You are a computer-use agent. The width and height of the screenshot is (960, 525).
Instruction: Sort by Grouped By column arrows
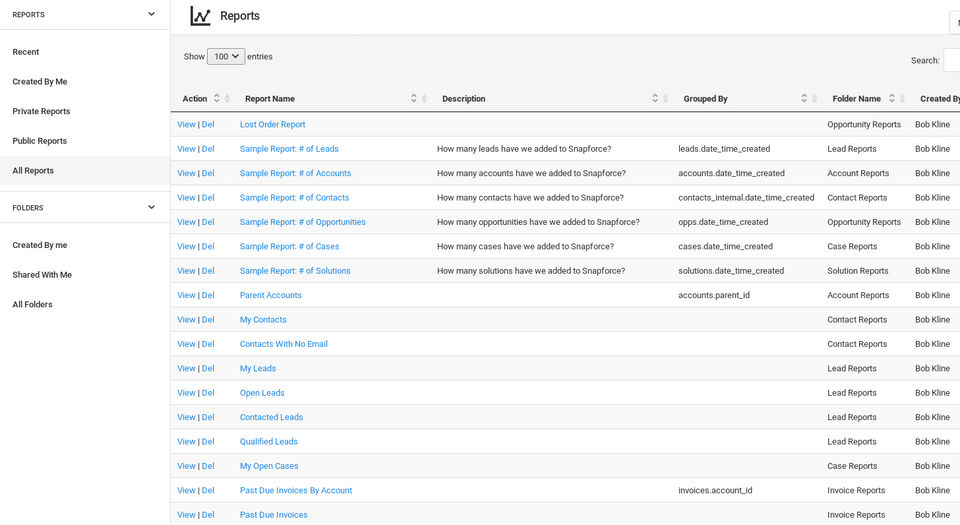coord(804,98)
